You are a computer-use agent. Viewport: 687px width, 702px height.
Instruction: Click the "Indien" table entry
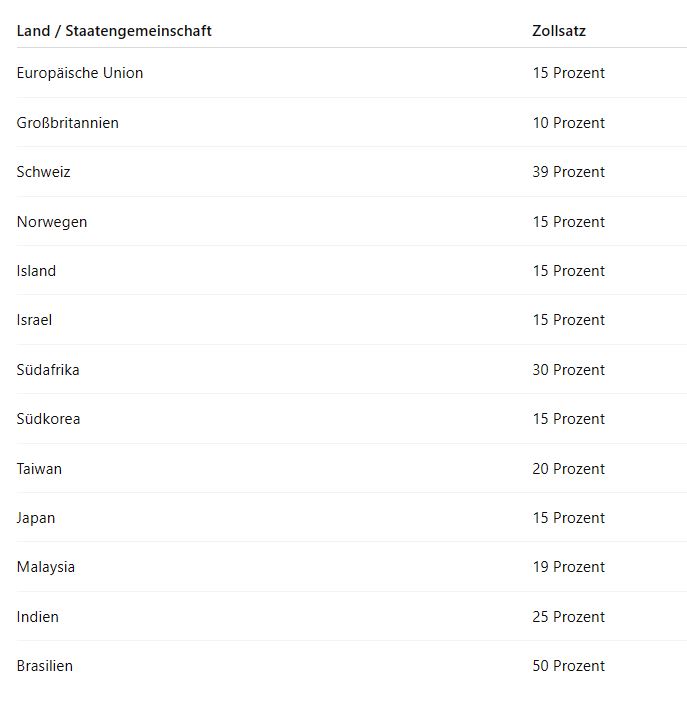[37, 617]
